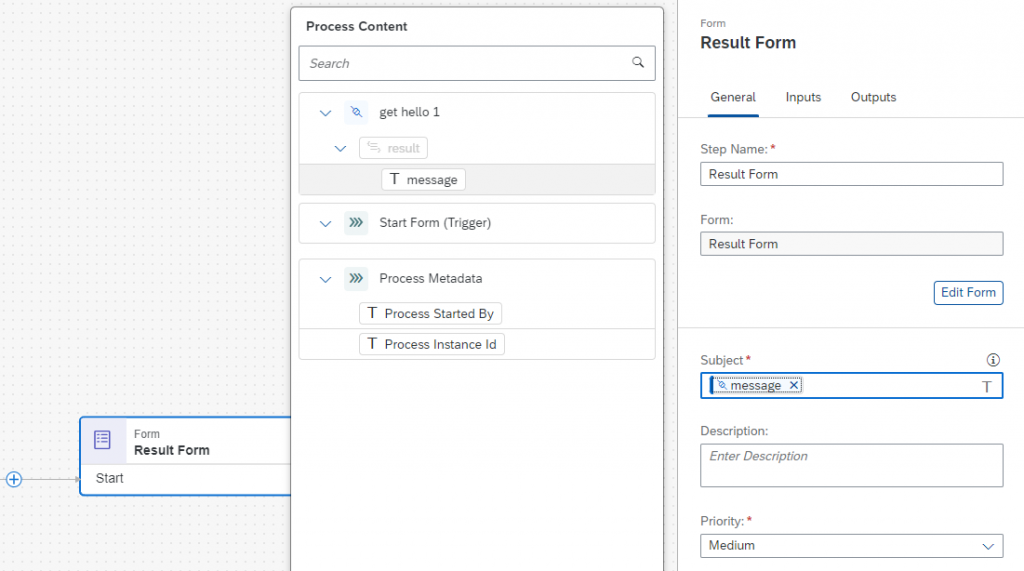Switch to the Outputs tab
The image size is (1024, 571).
point(873,97)
